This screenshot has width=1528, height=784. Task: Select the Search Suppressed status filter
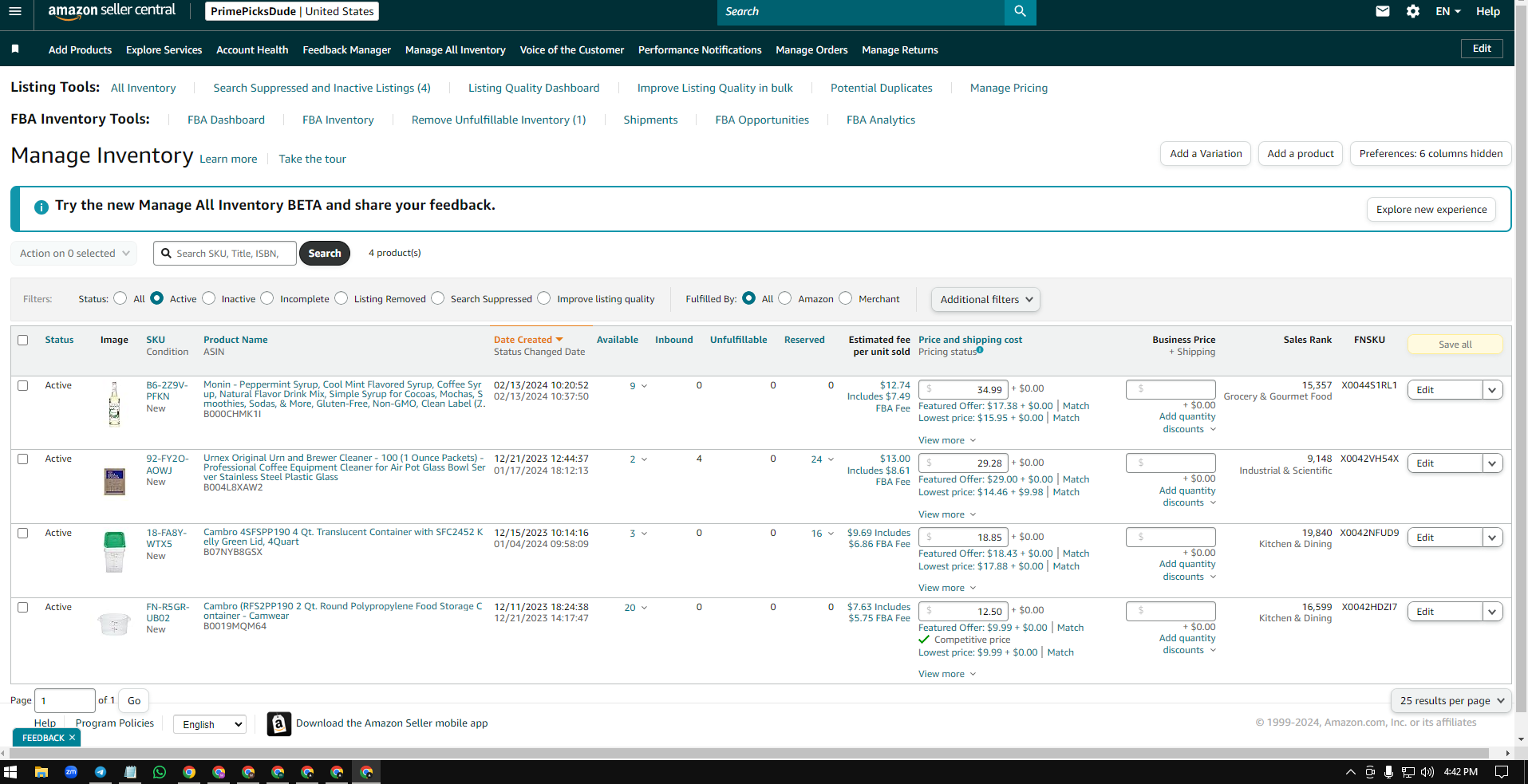[x=438, y=298]
